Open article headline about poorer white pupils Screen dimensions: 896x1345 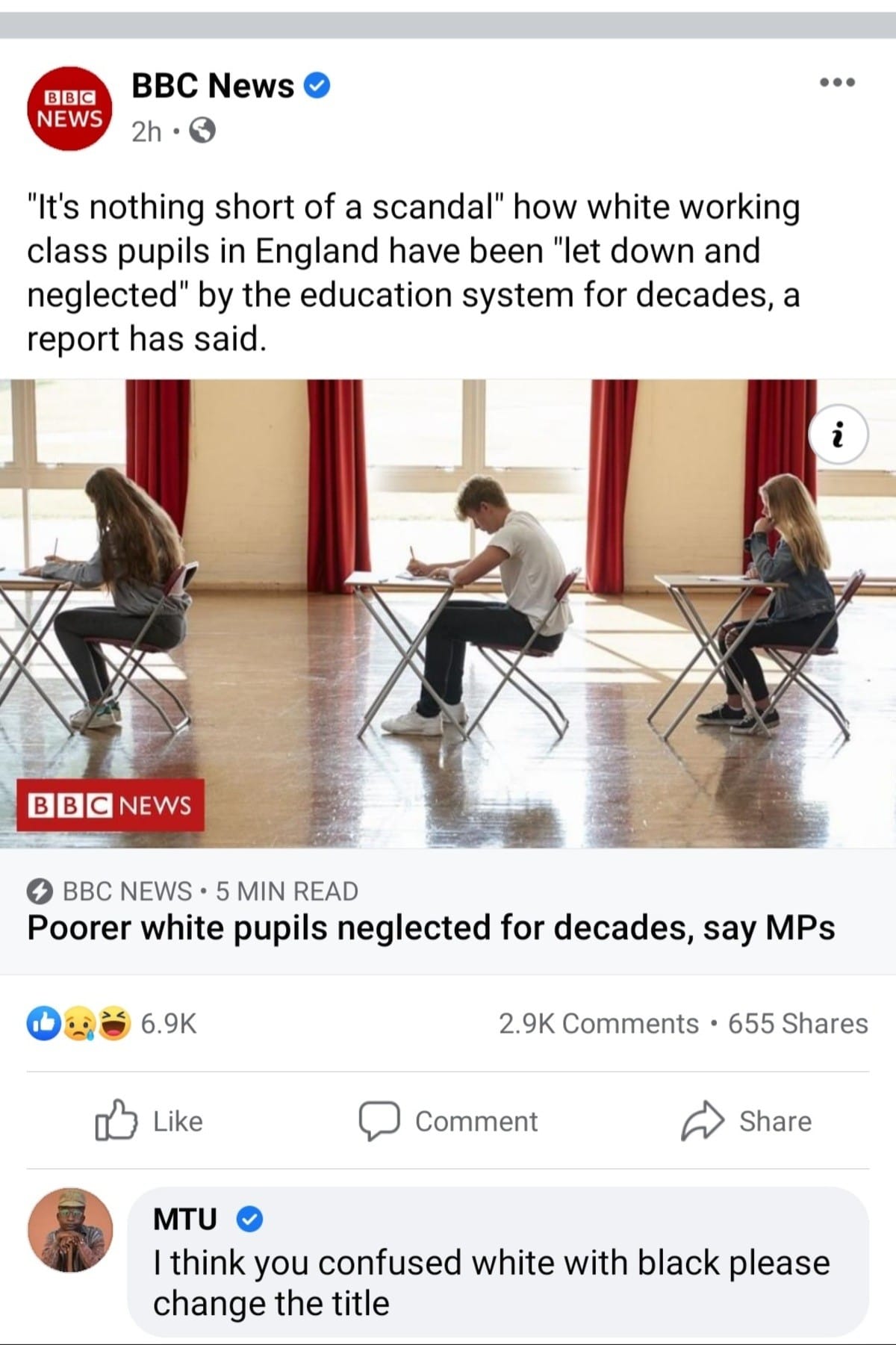click(431, 928)
